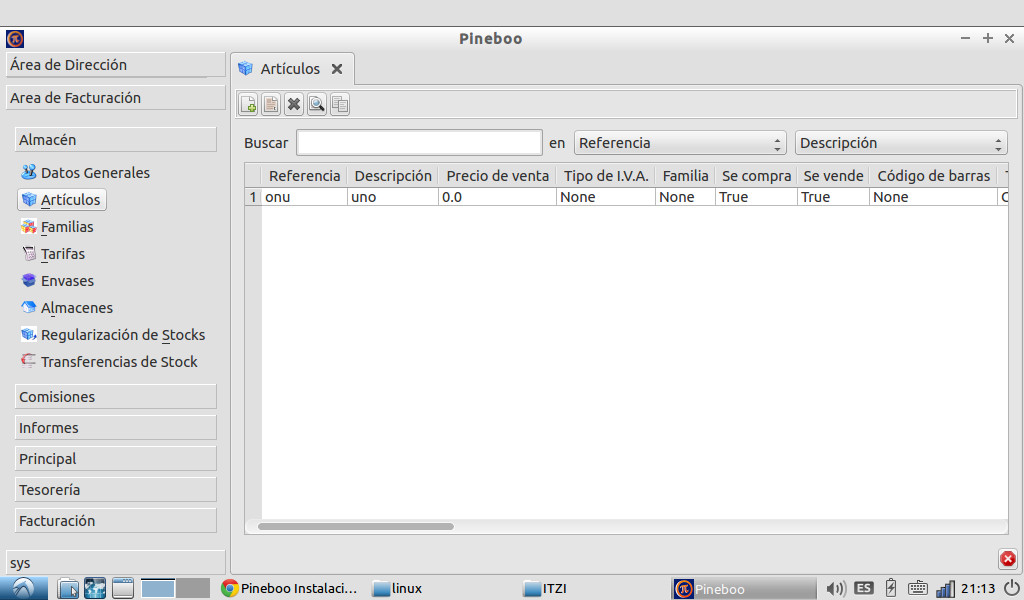This screenshot has height=600, width=1024.
Task: Click the Familias colored blocks icon
Action: click(29, 227)
